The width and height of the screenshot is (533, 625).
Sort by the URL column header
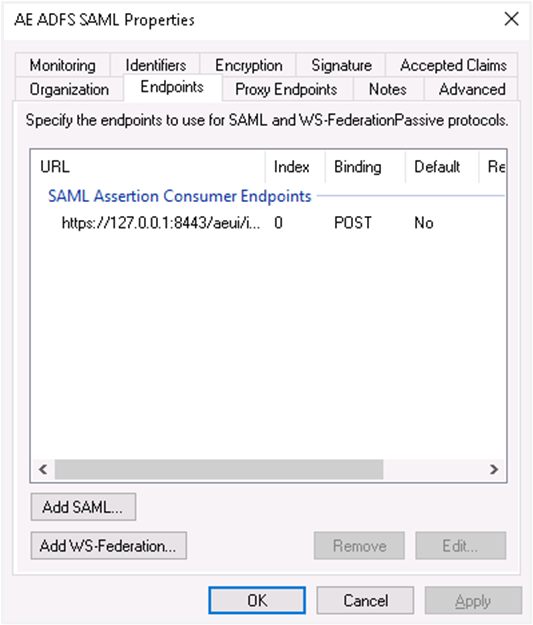coord(148,167)
